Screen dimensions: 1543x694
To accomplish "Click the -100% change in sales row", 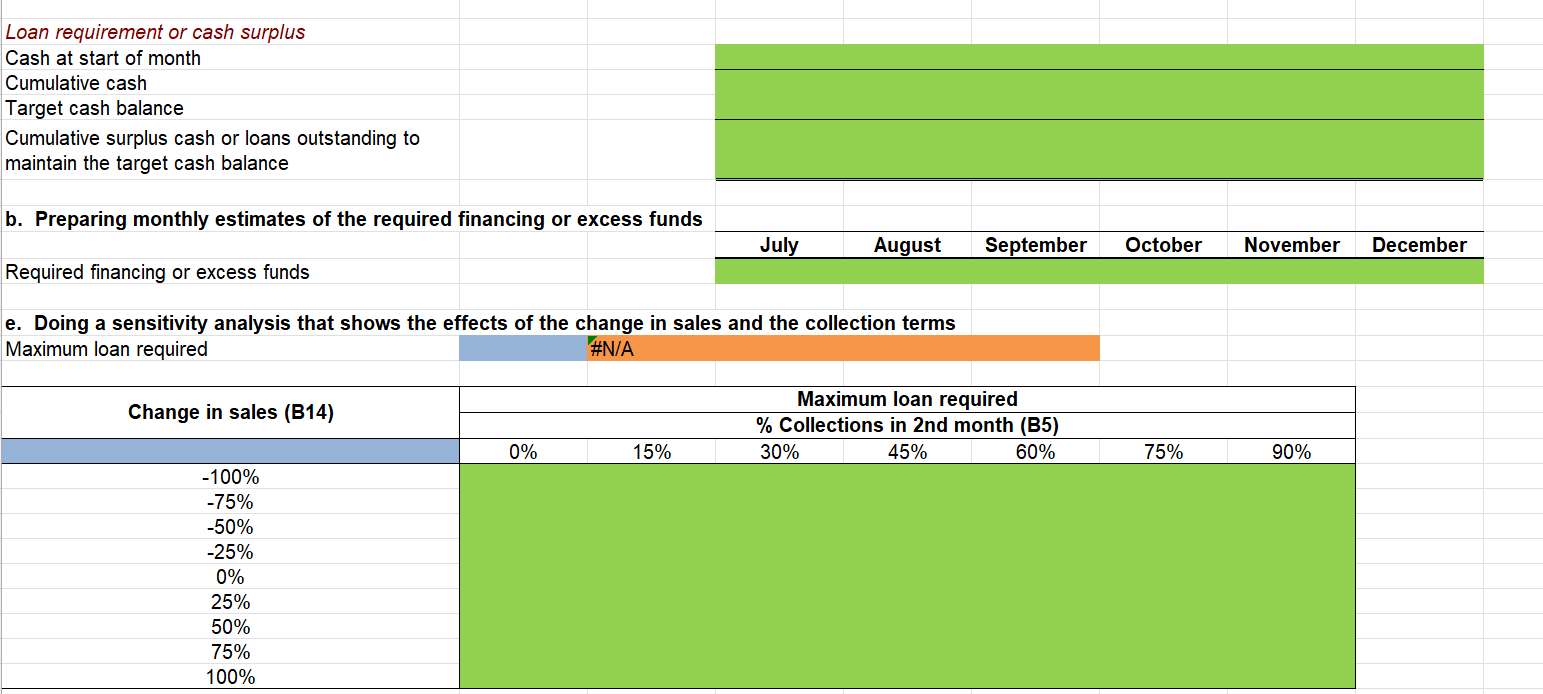I will (x=230, y=477).
